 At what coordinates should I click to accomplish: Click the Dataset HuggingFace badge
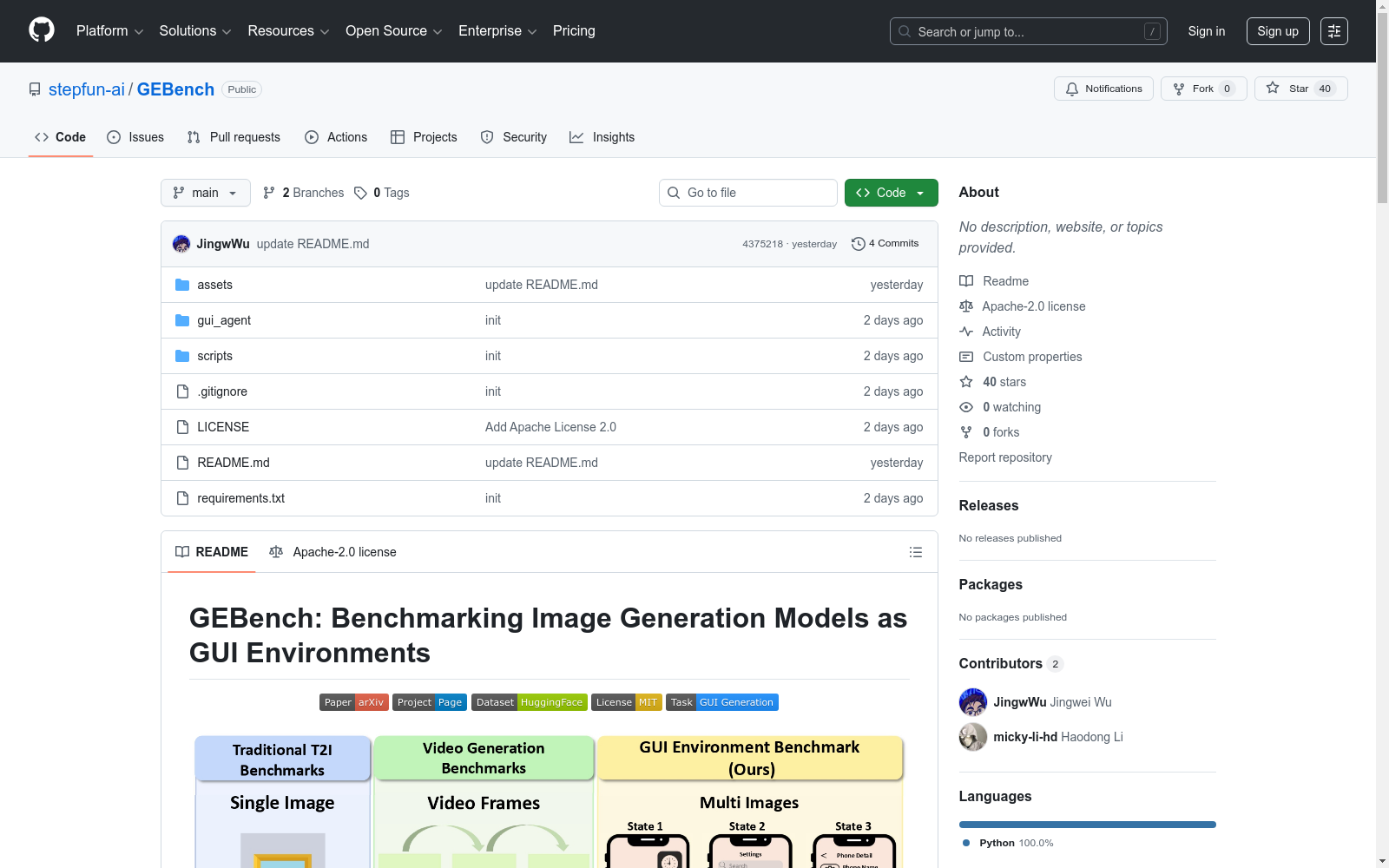[530, 702]
